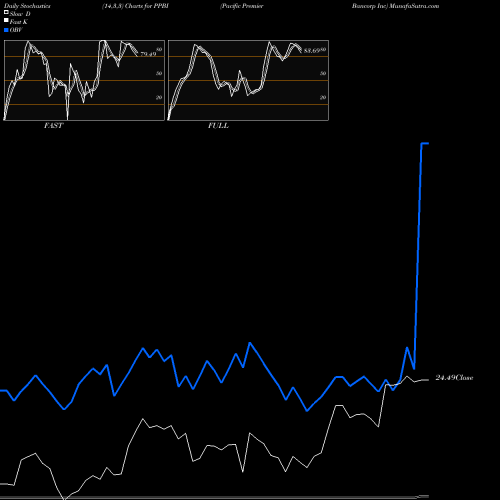500x500 pixels.
Task: Click the 'Slow D' legend label
Action: tap(20, 14)
